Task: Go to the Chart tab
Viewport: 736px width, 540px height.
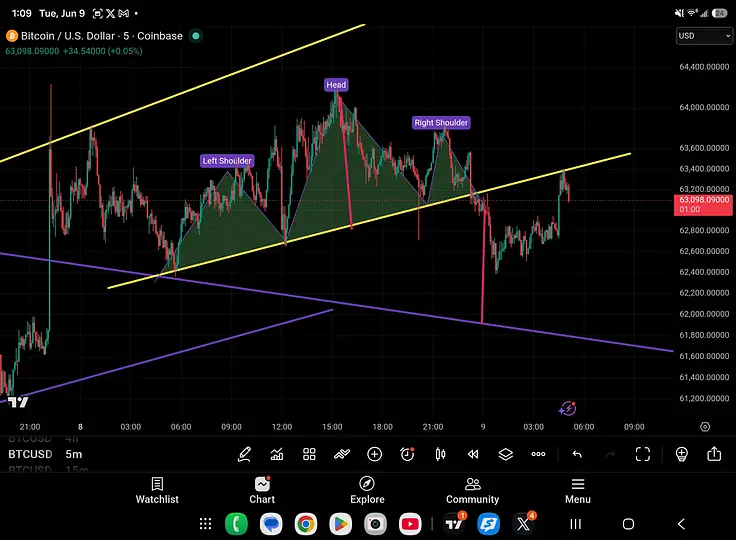Action: tap(262, 491)
